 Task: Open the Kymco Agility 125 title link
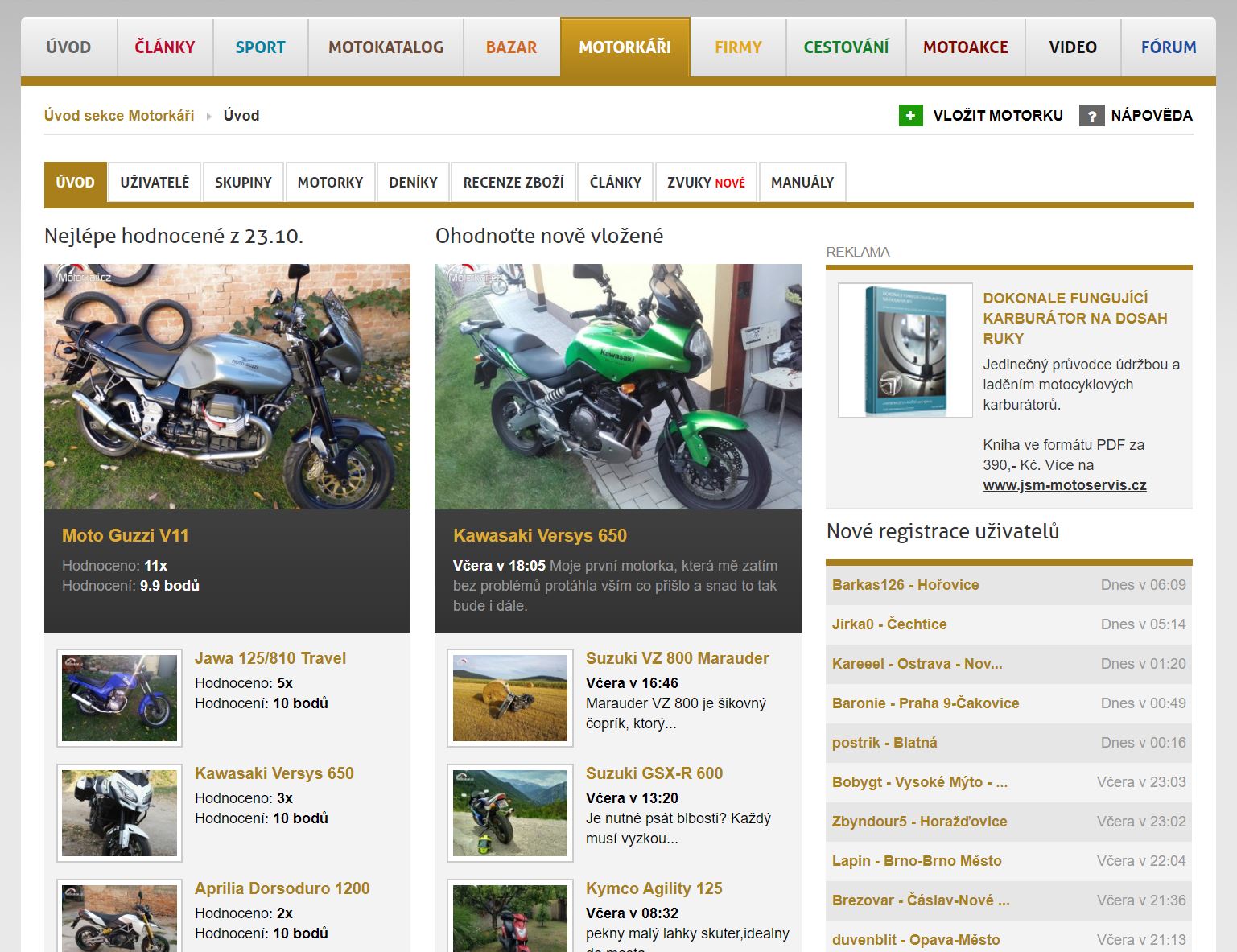click(x=654, y=888)
